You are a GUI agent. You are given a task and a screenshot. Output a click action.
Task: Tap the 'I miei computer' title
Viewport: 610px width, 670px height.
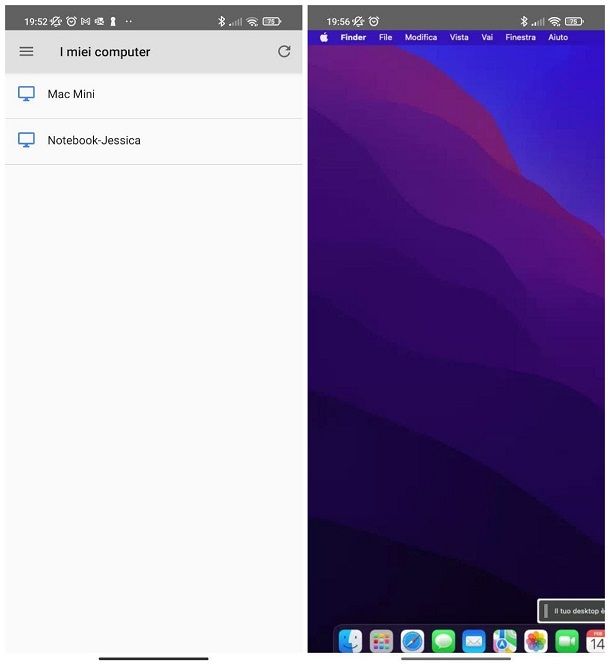point(105,52)
